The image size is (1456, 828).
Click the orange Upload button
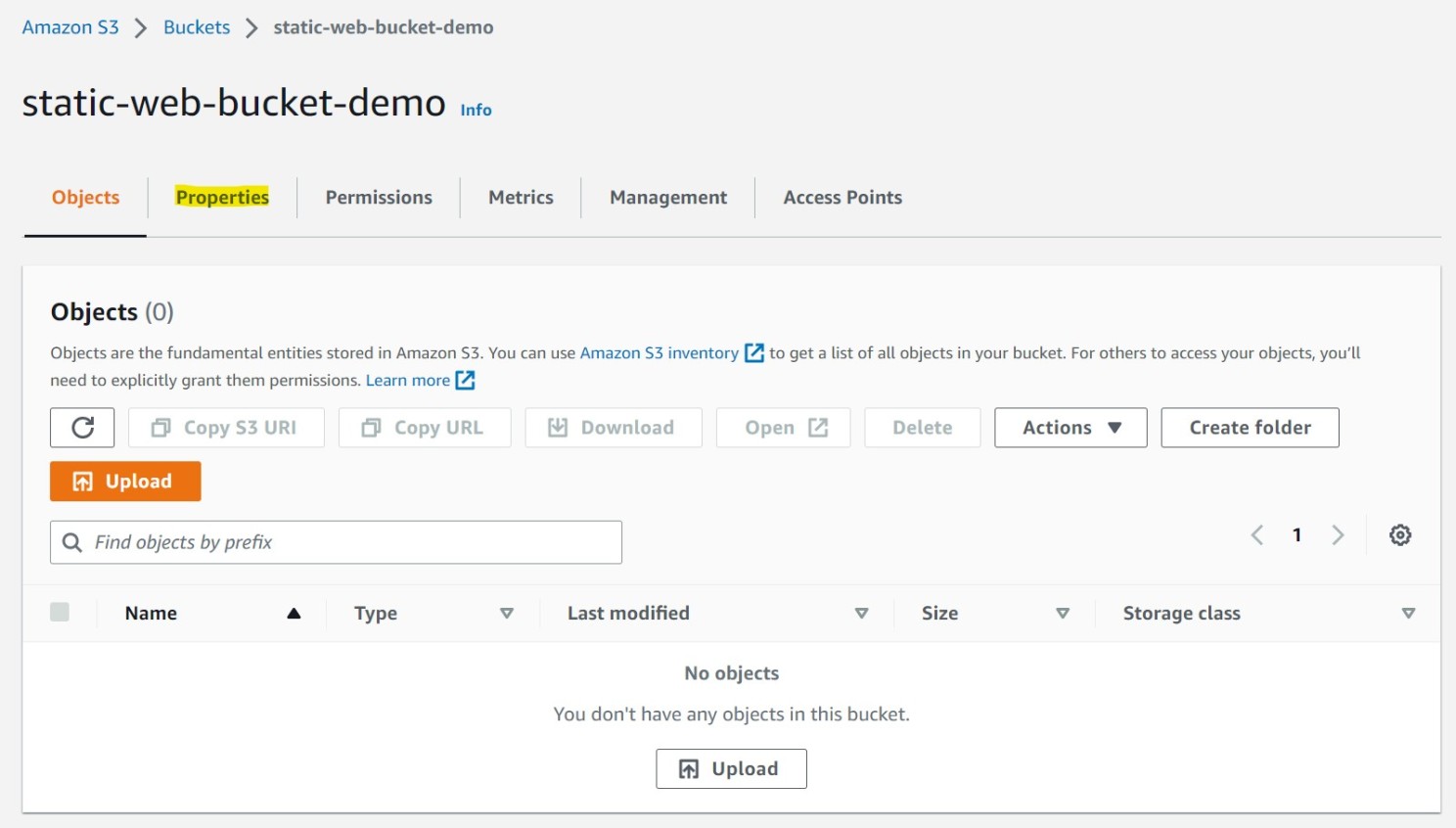coord(125,482)
